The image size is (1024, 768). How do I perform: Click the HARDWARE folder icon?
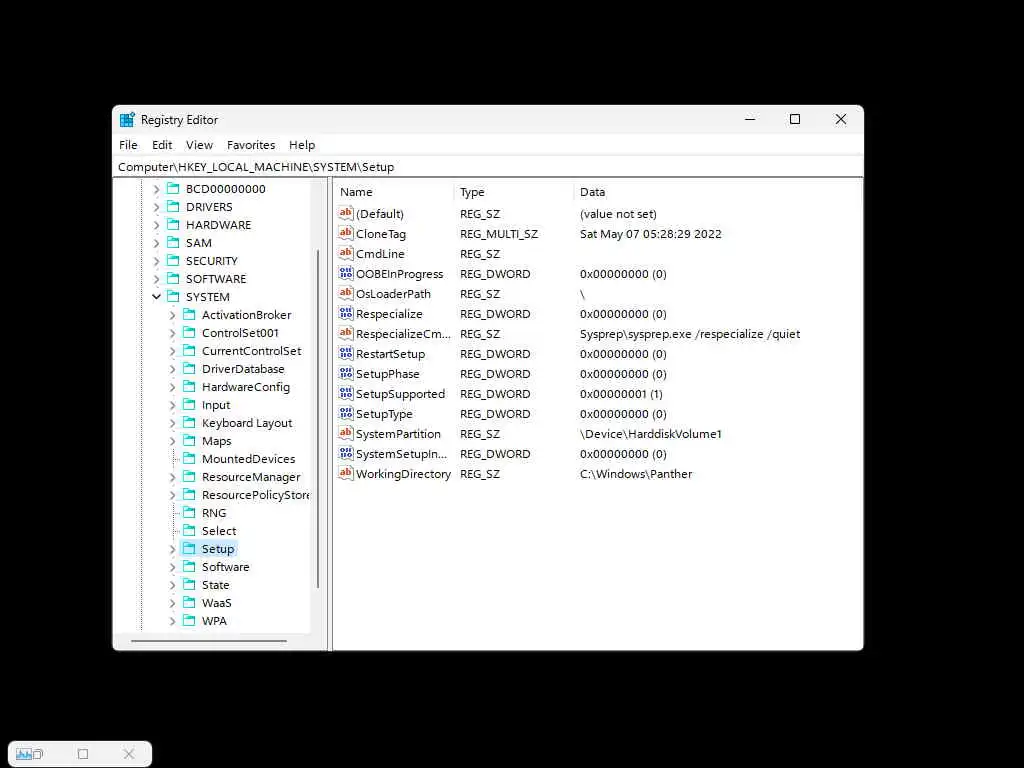point(173,225)
